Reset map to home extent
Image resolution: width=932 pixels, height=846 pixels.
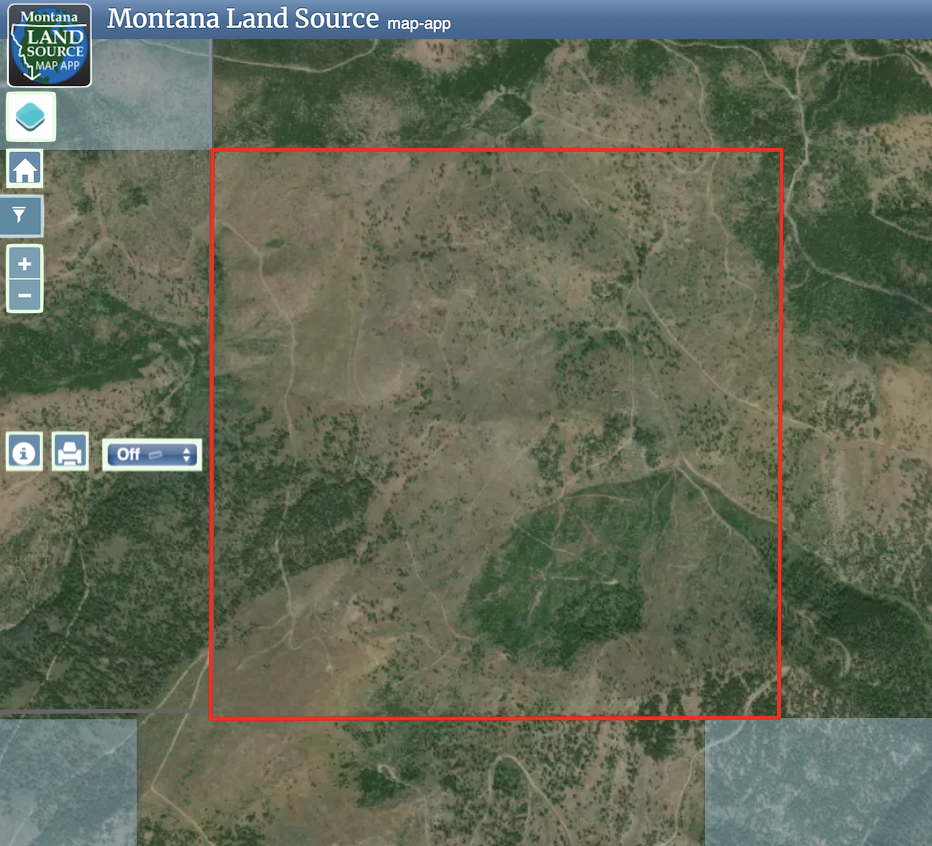(x=25, y=169)
